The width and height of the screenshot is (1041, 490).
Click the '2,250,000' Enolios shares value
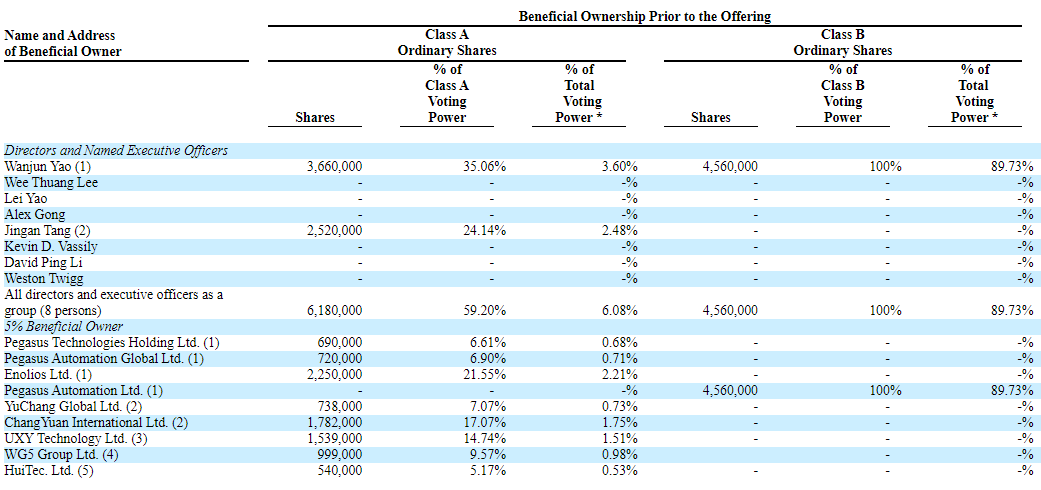pyautogui.click(x=335, y=374)
